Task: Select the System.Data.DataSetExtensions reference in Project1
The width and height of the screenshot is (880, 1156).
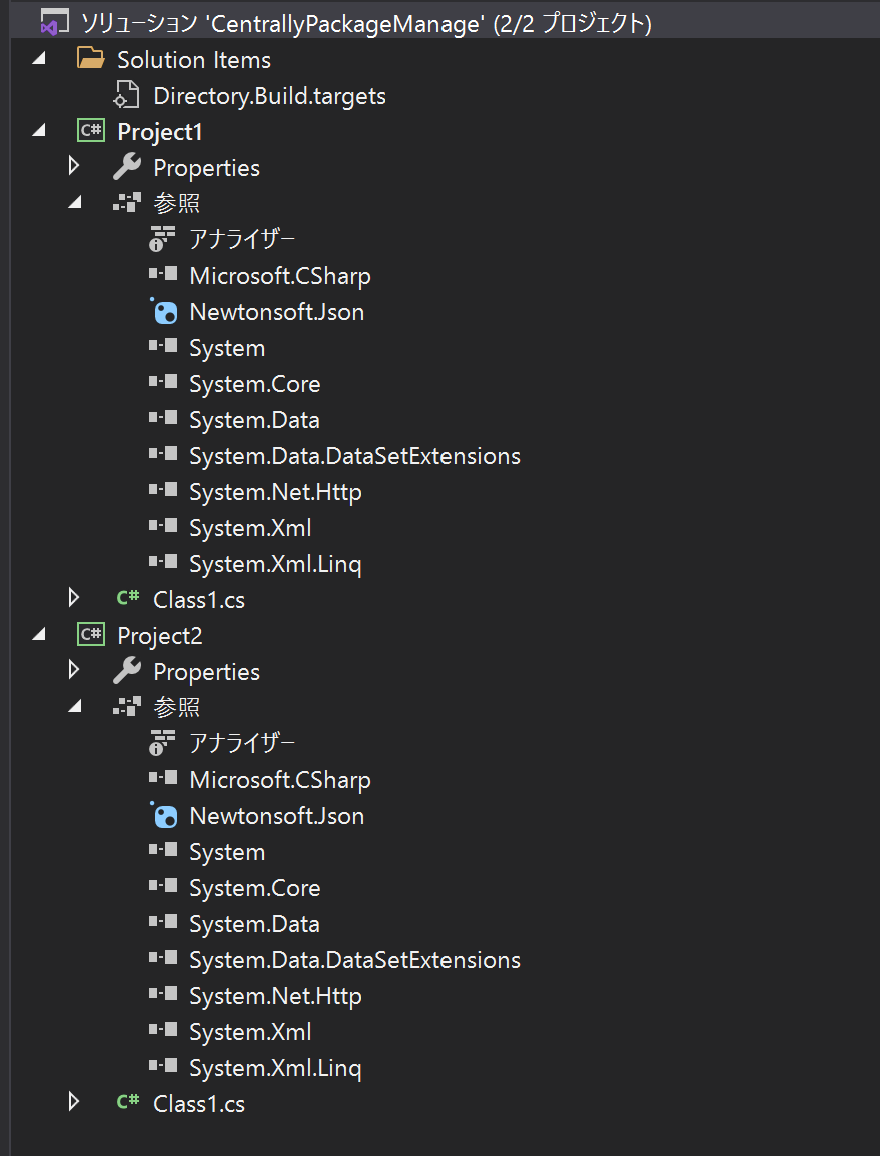Action: click(x=355, y=455)
